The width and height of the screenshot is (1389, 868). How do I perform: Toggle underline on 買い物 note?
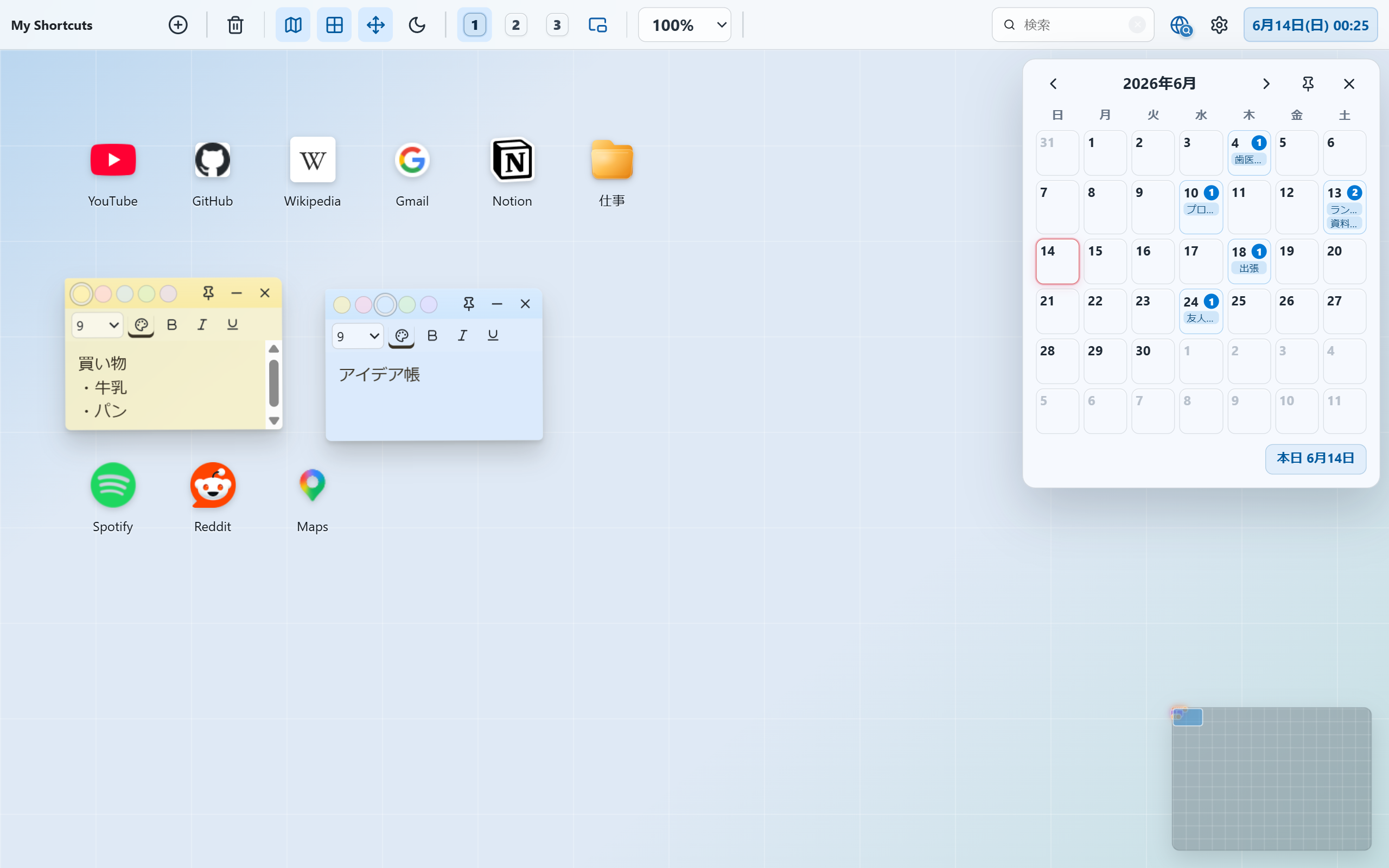click(x=232, y=325)
